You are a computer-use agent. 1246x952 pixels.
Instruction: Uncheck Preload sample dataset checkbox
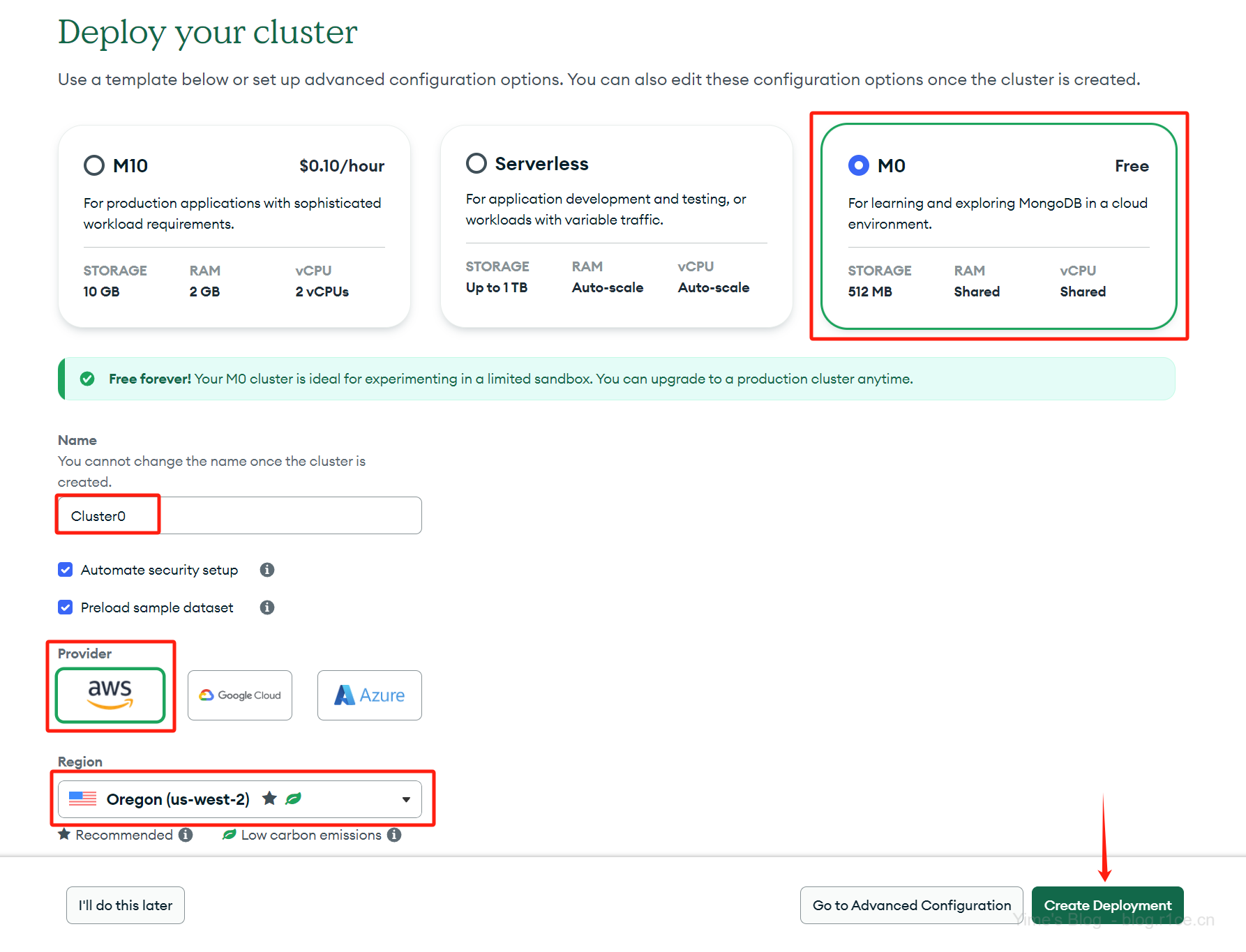point(66,607)
